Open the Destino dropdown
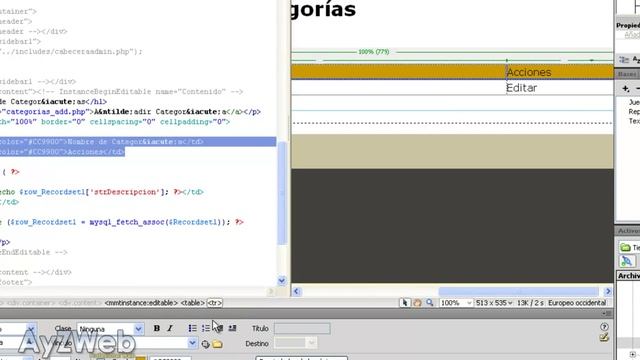The width and height of the screenshot is (640, 360). point(296,343)
